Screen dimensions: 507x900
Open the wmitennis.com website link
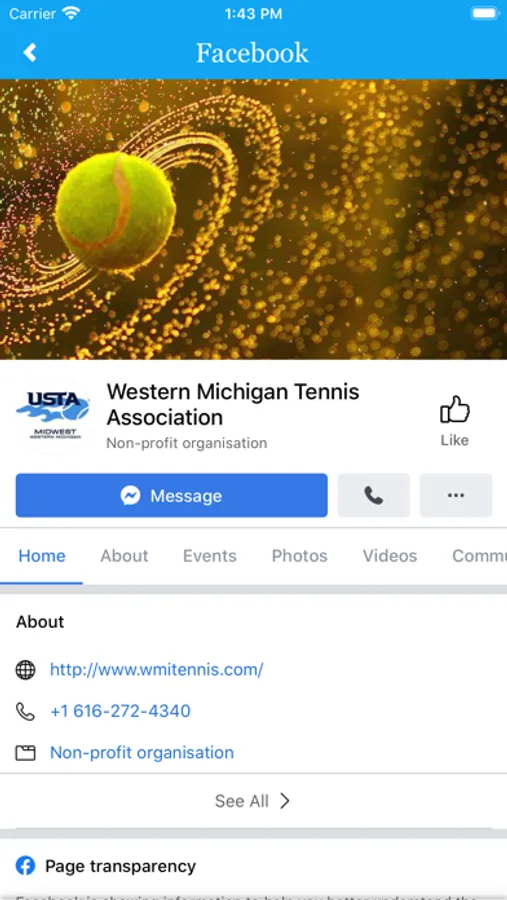pyautogui.click(x=157, y=670)
